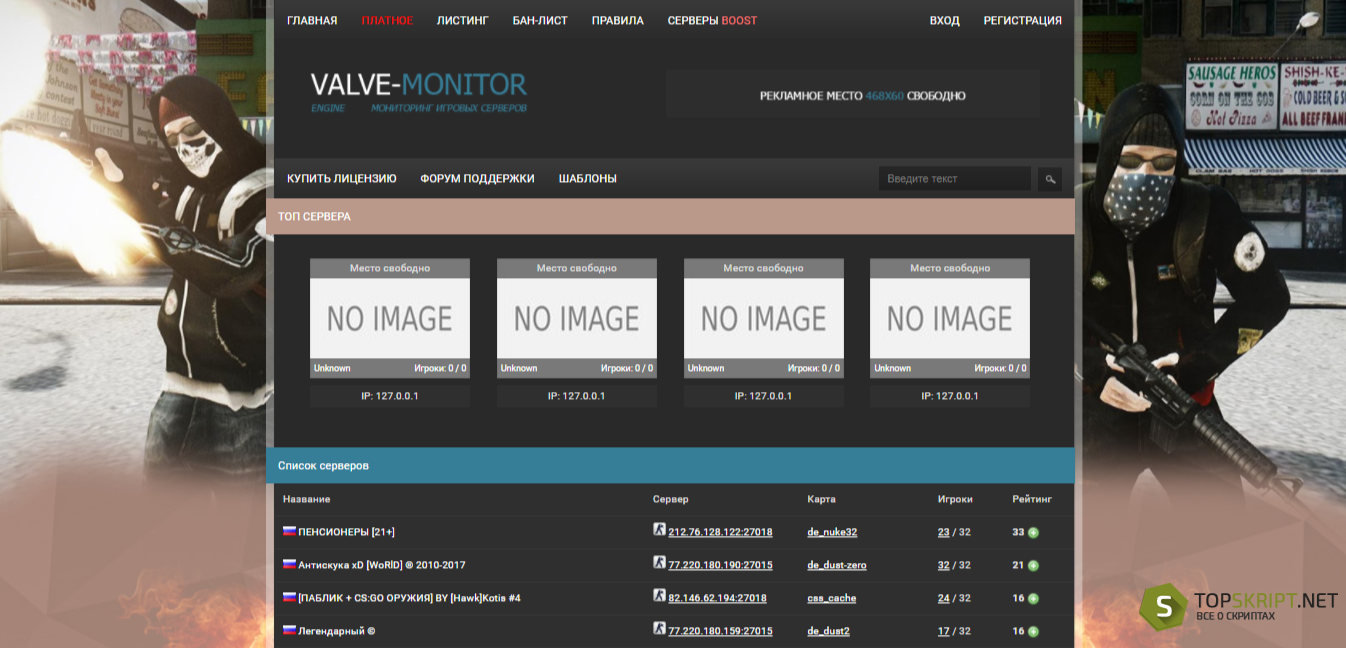
Task: Click the VALVE-MONITOR logo
Action: [x=419, y=90]
